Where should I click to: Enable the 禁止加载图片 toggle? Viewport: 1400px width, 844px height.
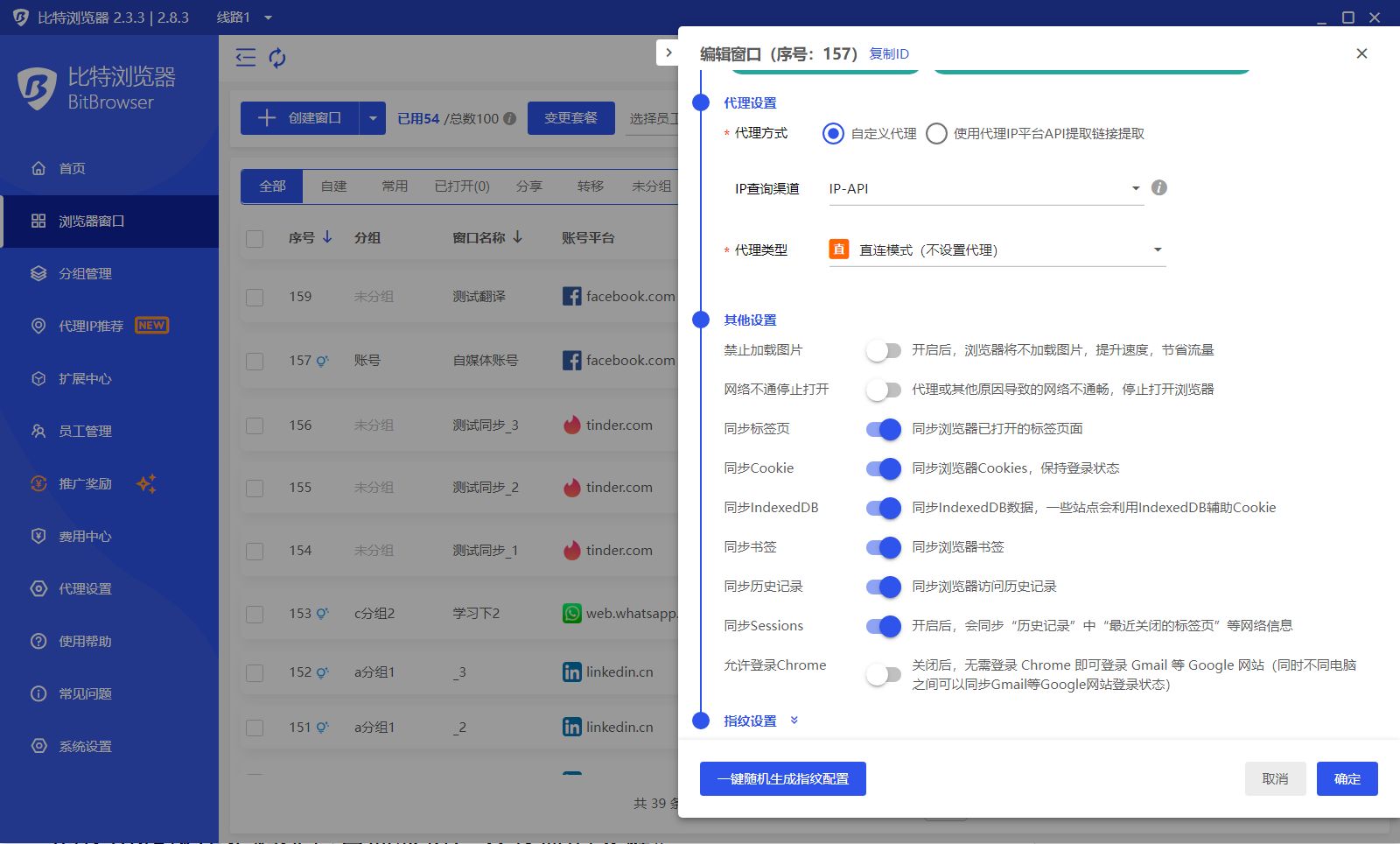(x=883, y=350)
